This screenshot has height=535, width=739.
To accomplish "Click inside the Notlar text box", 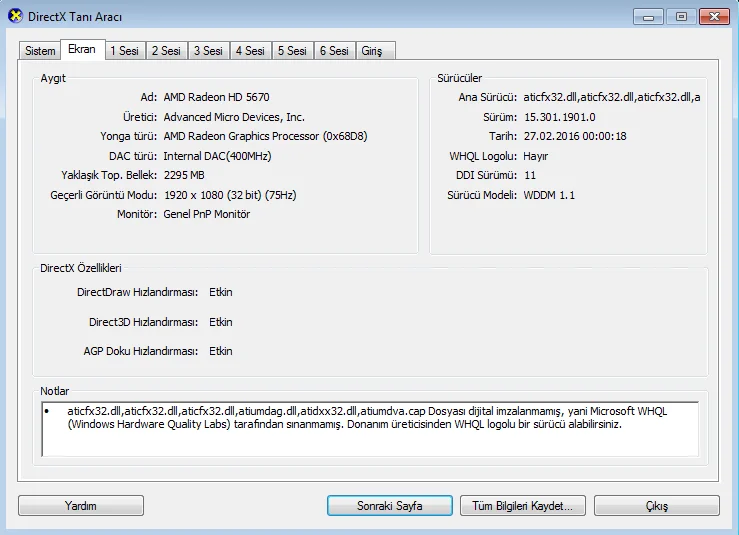I will pos(370,429).
